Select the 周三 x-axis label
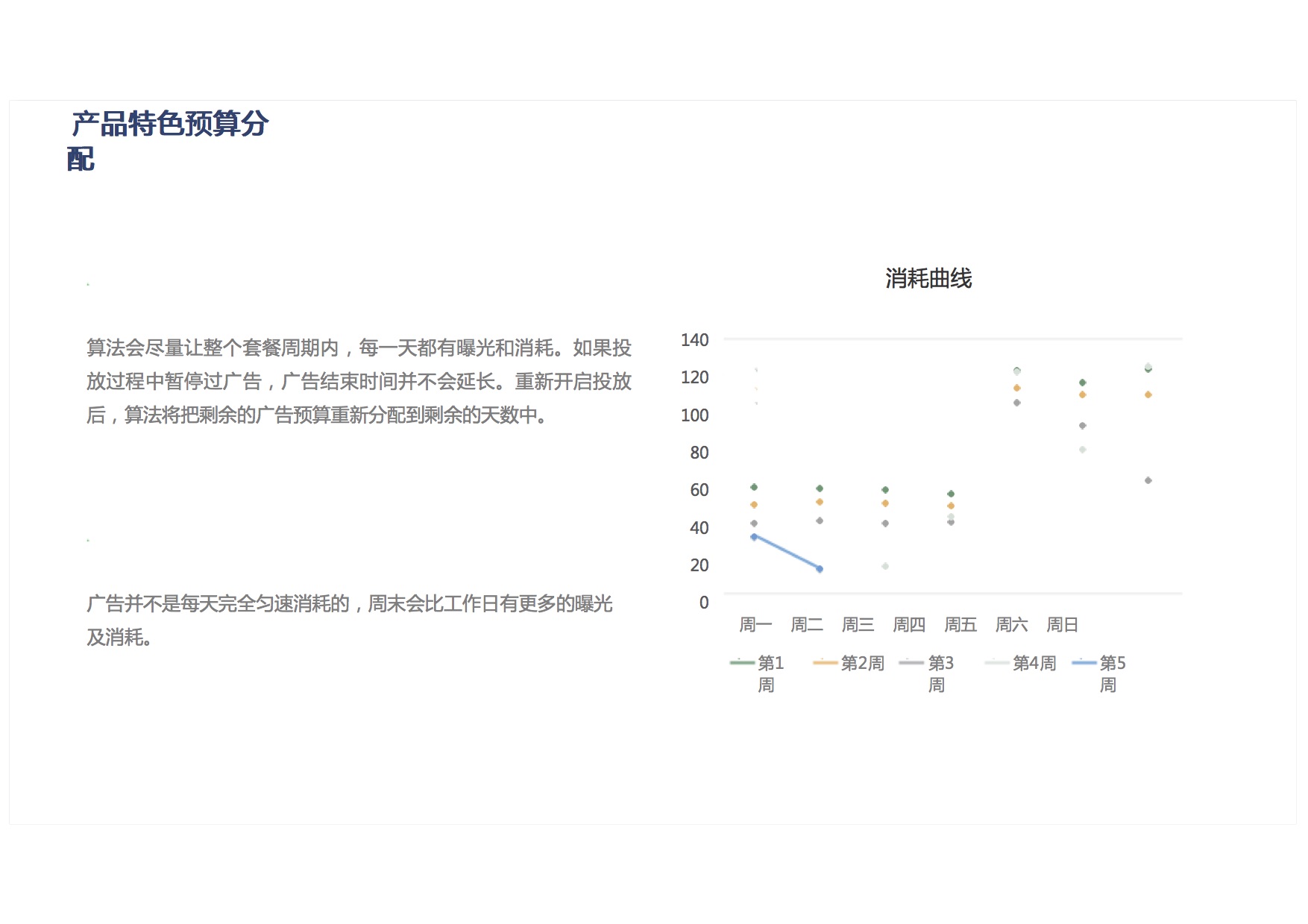1308x924 pixels. pos(858,625)
